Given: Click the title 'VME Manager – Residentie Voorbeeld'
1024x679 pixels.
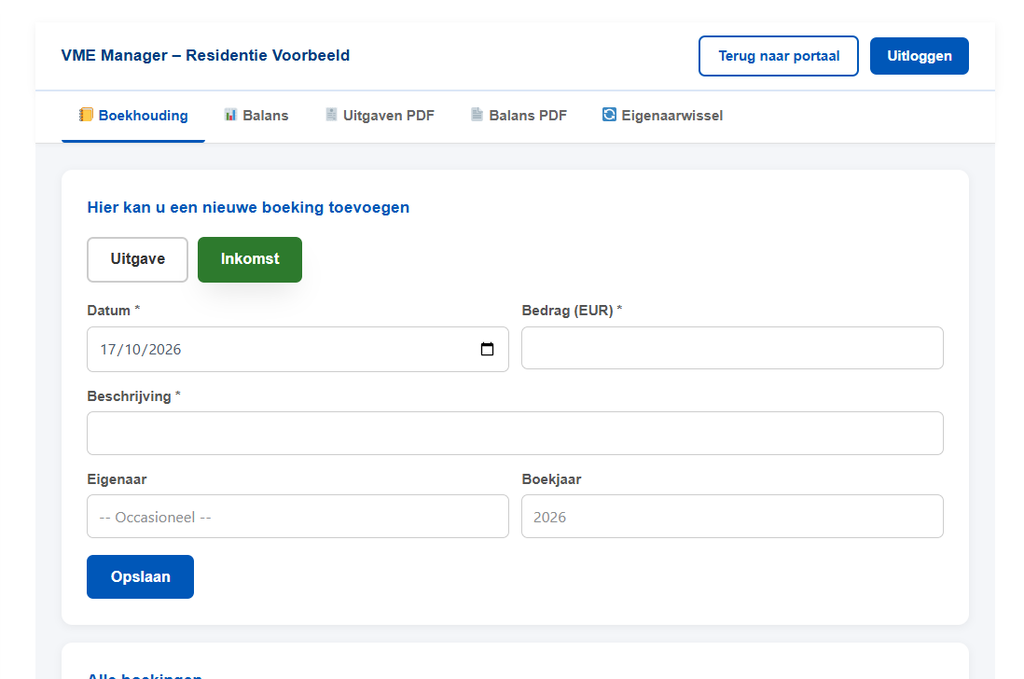Looking at the screenshot, I should point(206,55).
